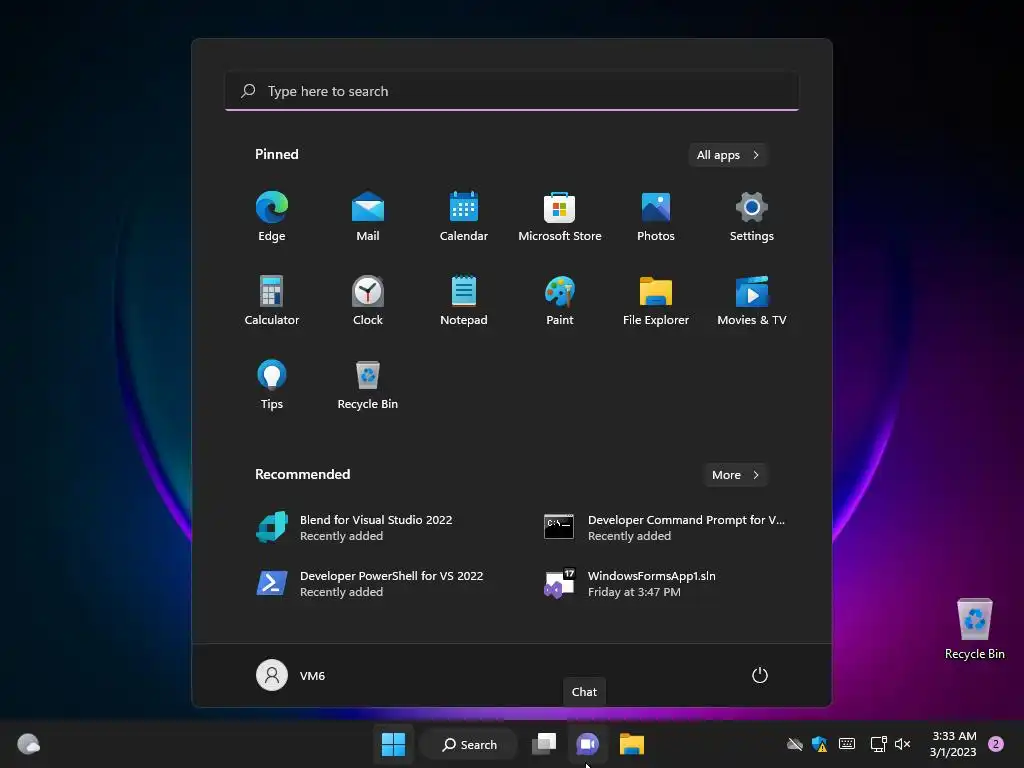This screenshot has width=1024, height=768.
Task: Click the touch keyboard tray icon
Action: point(847,744)
